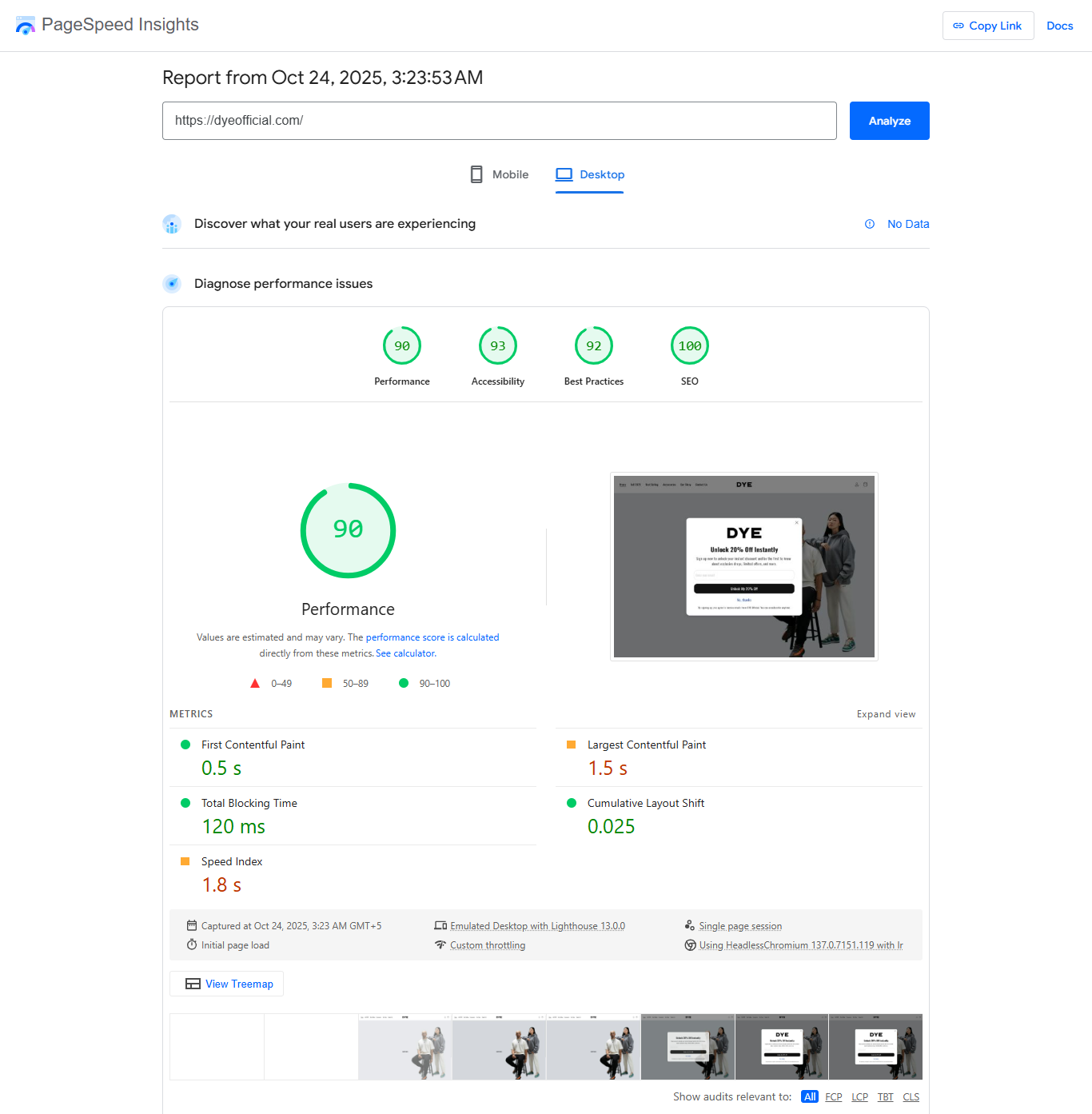
Task: Select the Desktop tab
Action: (590, 174)
